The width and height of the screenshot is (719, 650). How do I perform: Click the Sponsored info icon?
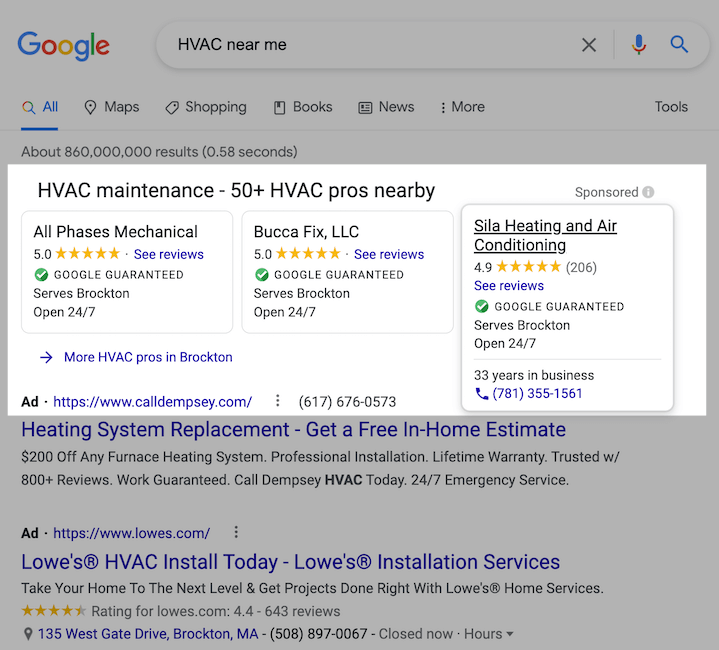click(648, 192)
